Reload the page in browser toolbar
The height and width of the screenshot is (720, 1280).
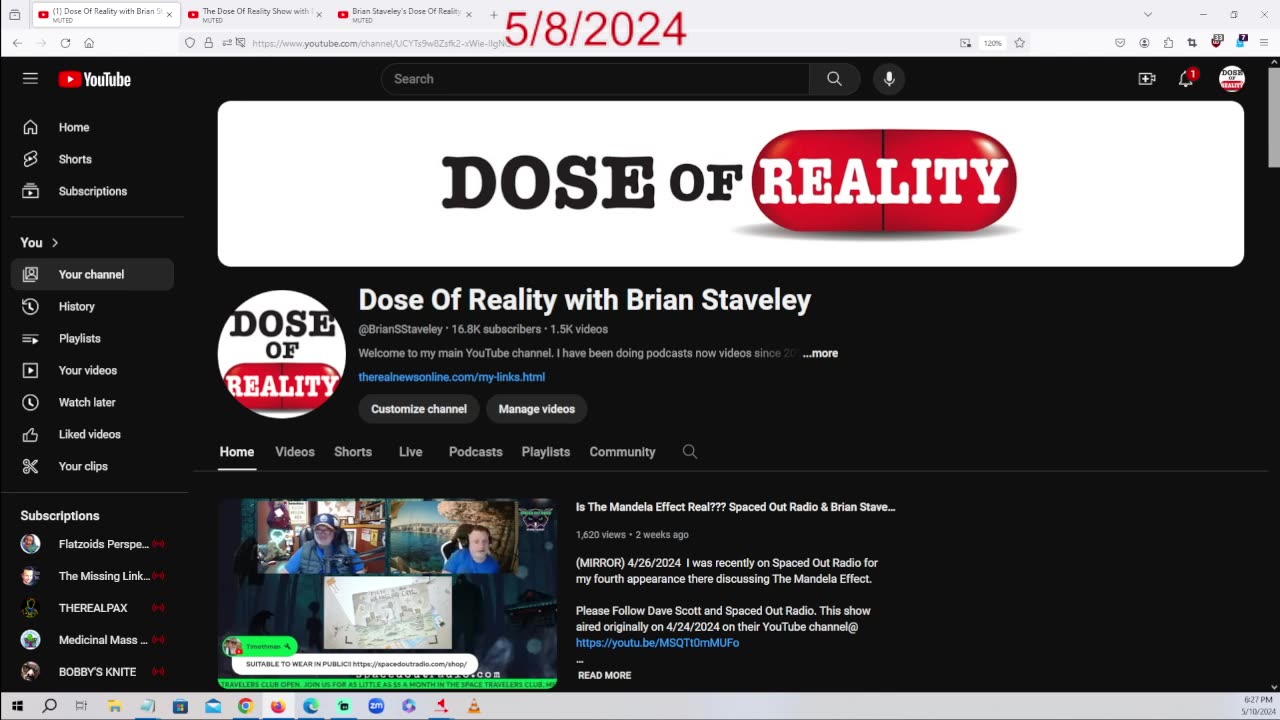coord(65,43)
